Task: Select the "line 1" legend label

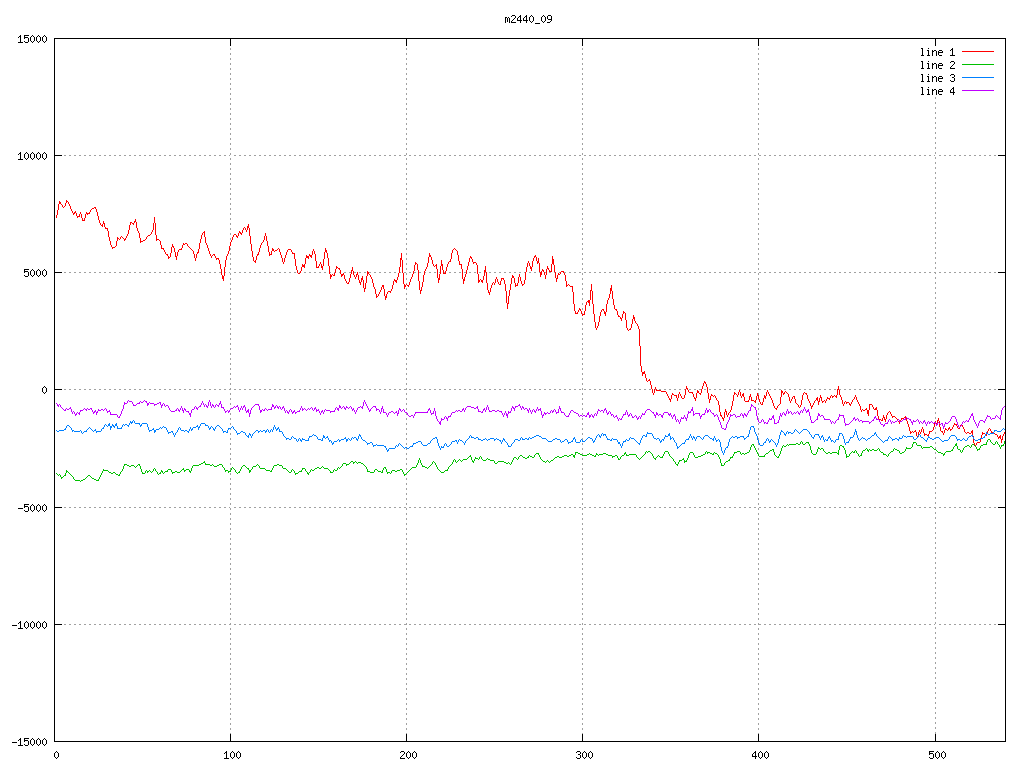Action: click(937, 52)
